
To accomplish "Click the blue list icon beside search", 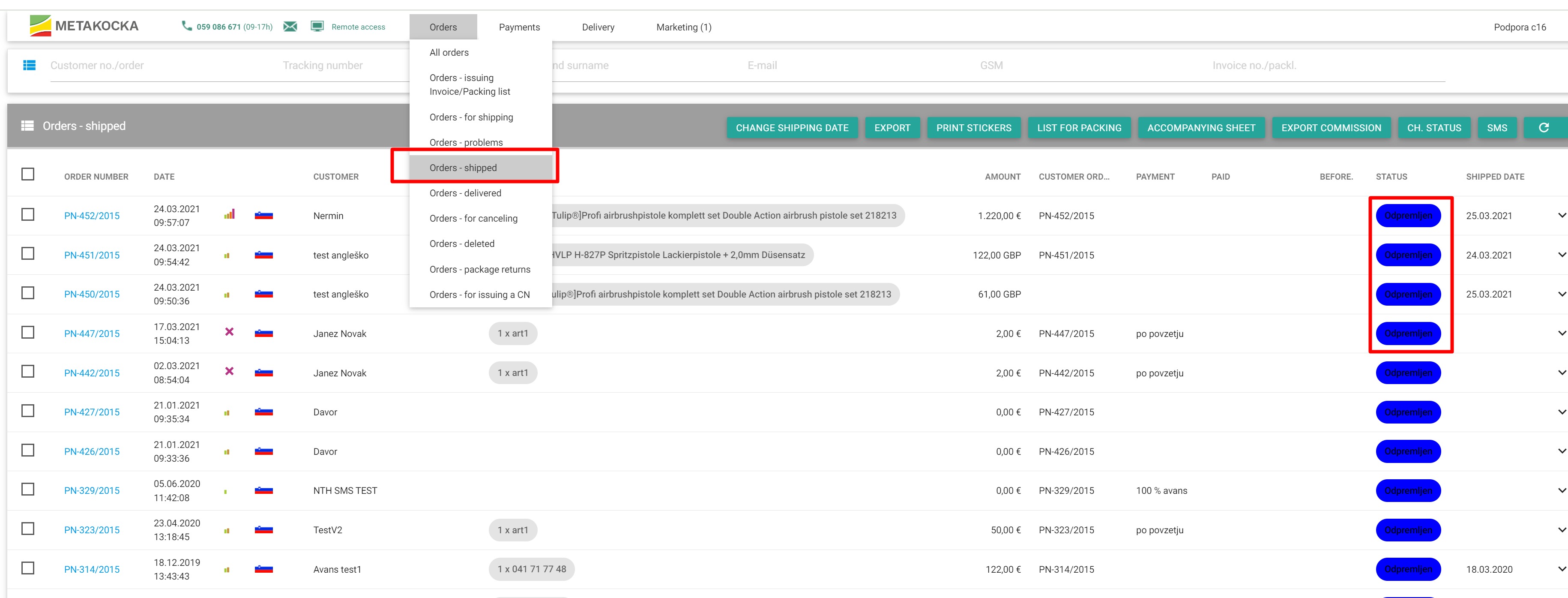I will point(29,65).
